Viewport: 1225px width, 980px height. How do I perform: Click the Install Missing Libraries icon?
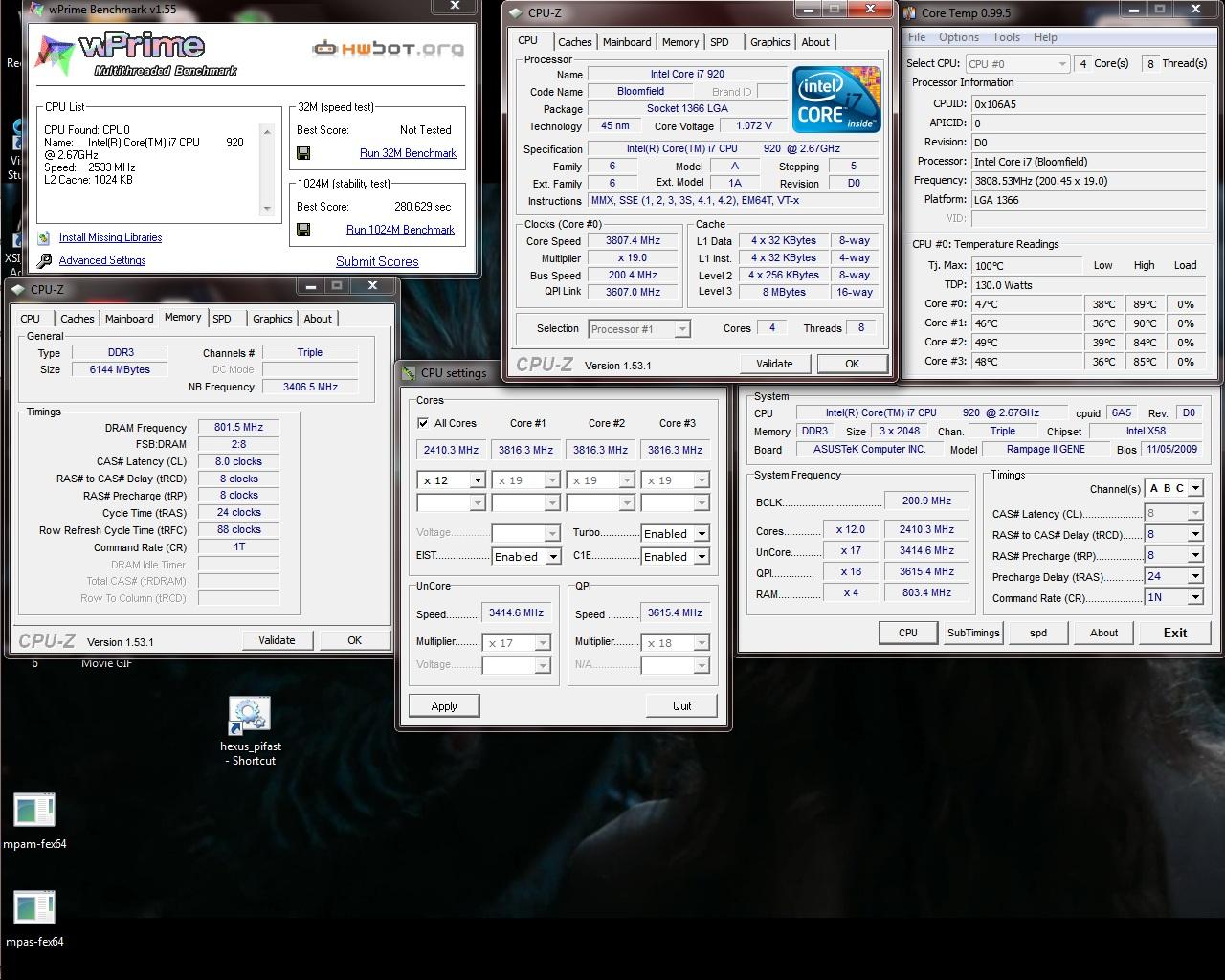43,237
